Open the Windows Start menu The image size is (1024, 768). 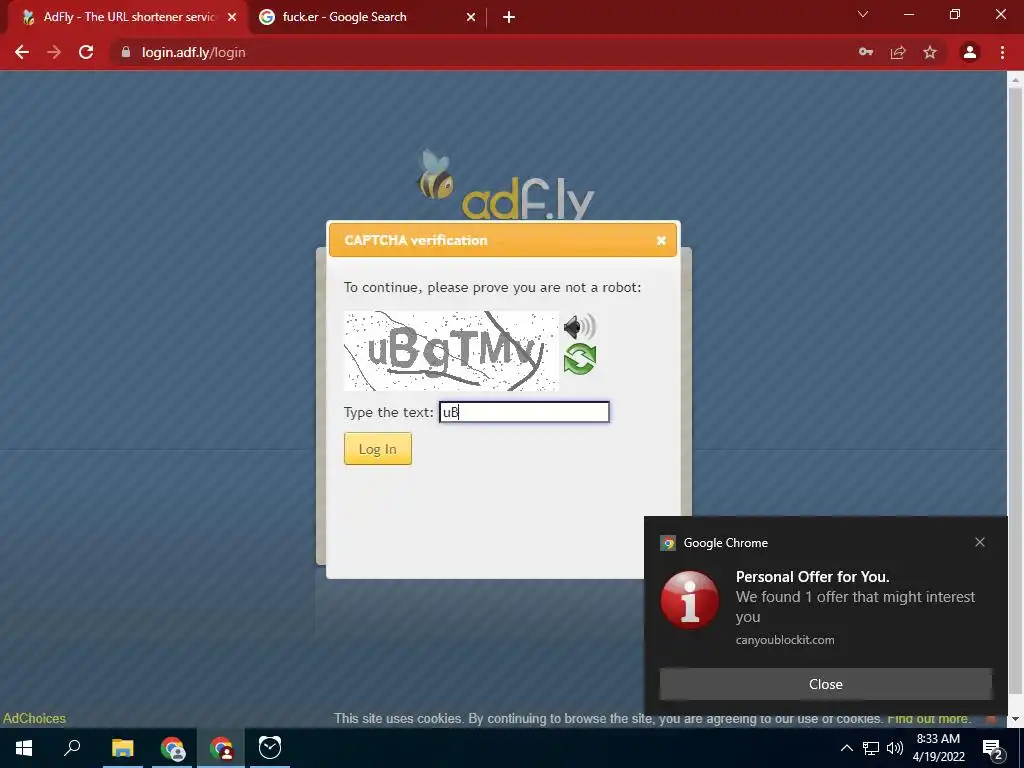click(24, 748)
